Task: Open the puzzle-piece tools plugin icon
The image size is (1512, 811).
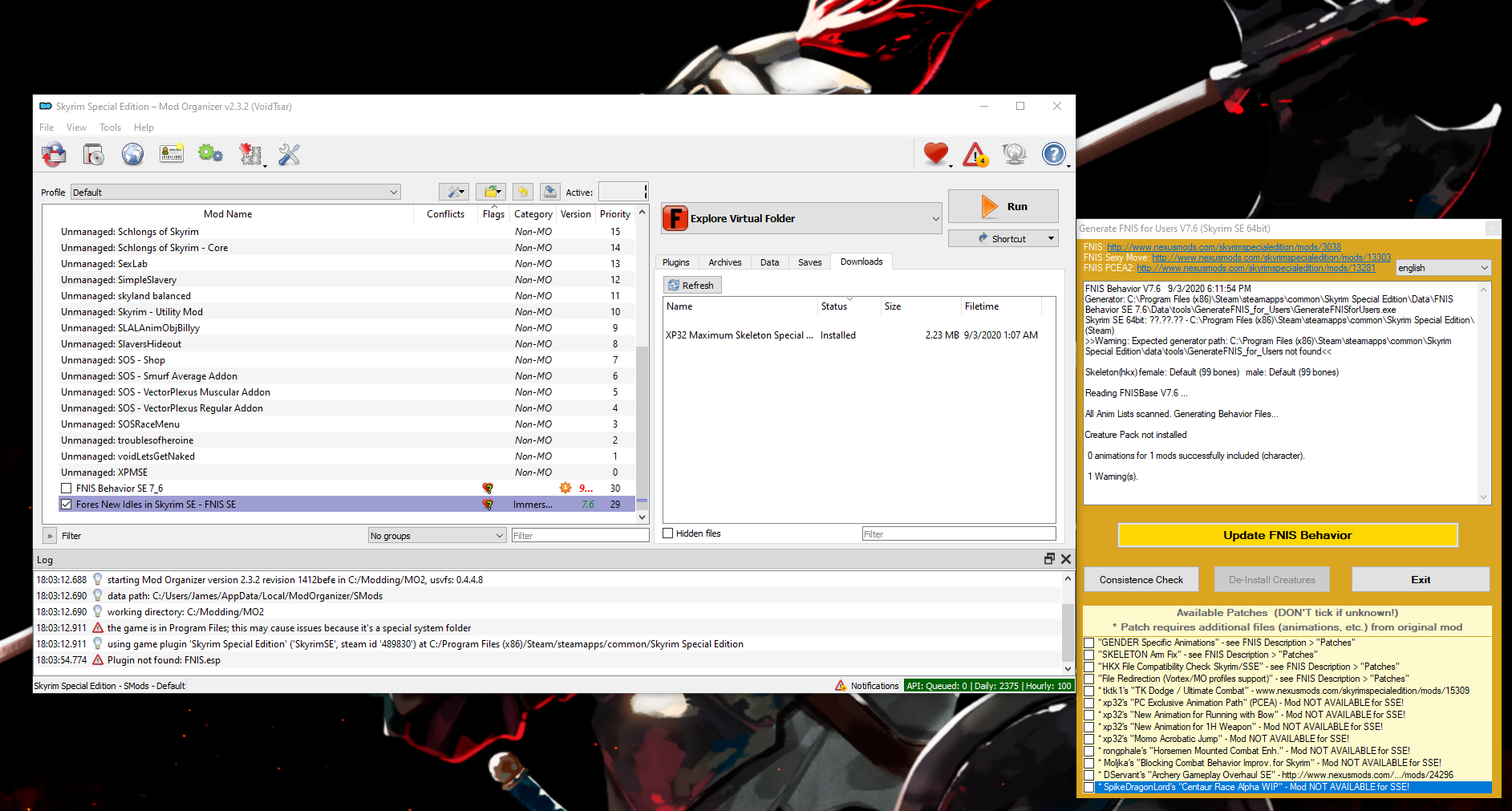Action: [251, 154]
